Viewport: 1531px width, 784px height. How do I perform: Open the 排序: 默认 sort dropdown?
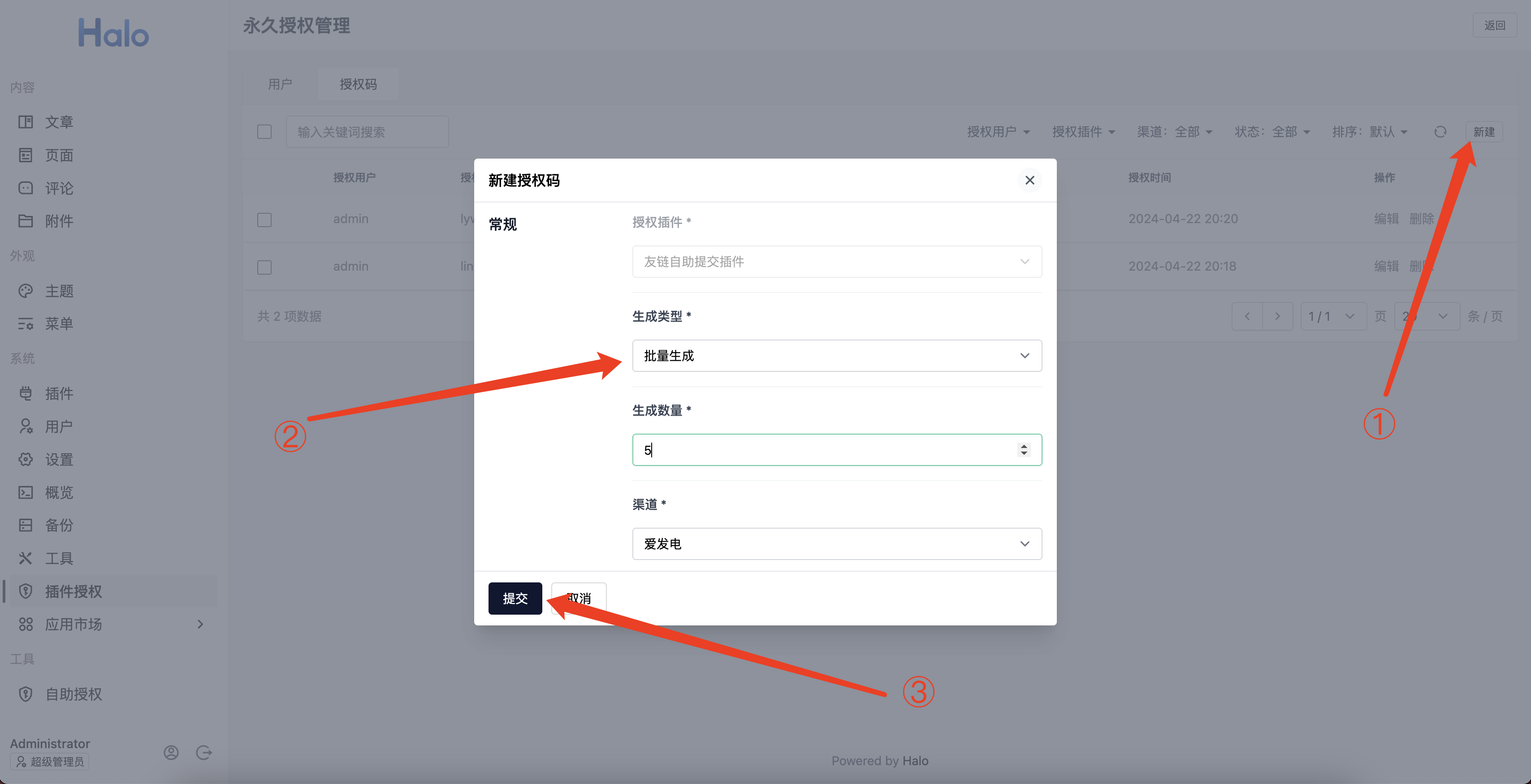click(1369, 132)
